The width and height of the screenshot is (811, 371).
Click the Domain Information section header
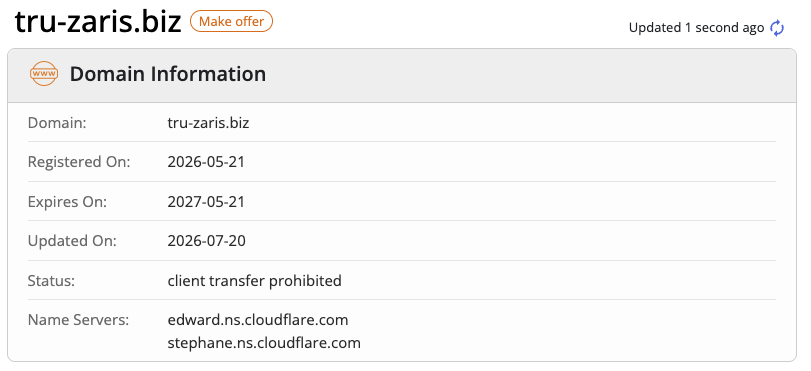[x=402, y=76]
